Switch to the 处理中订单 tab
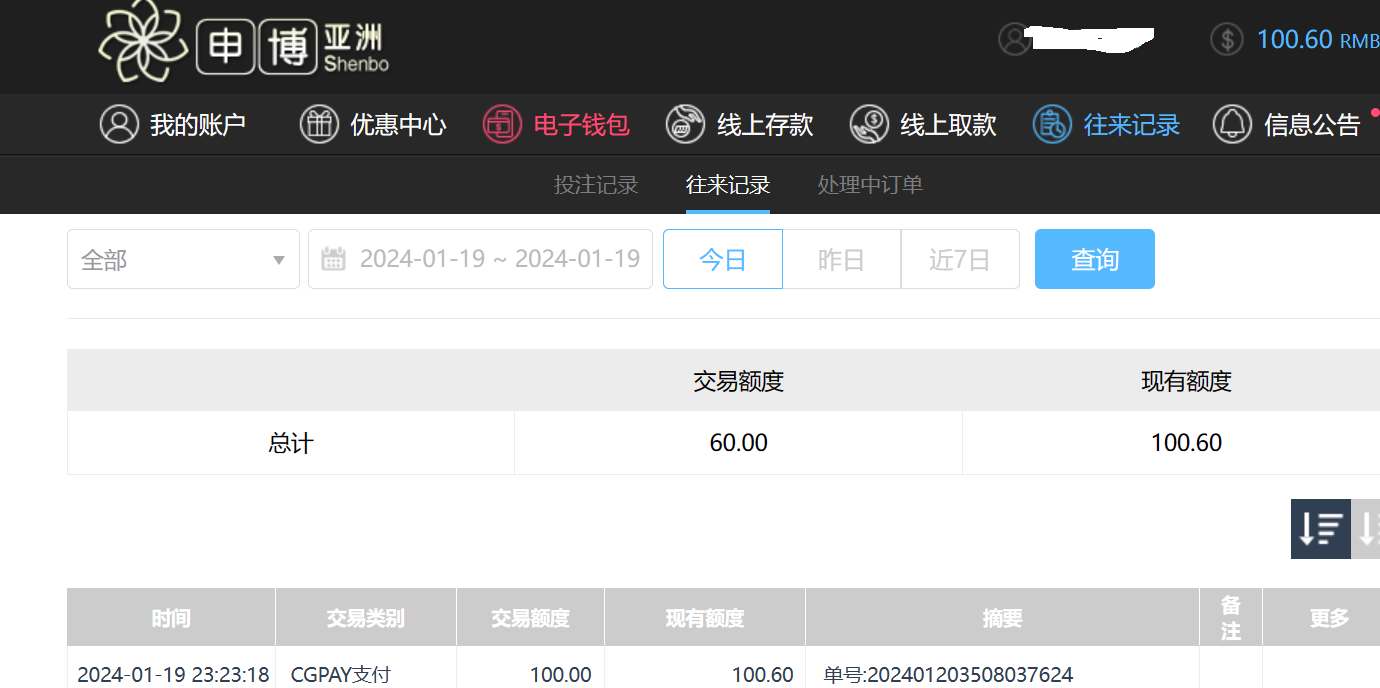1380x688 pixels. (870, 185)
